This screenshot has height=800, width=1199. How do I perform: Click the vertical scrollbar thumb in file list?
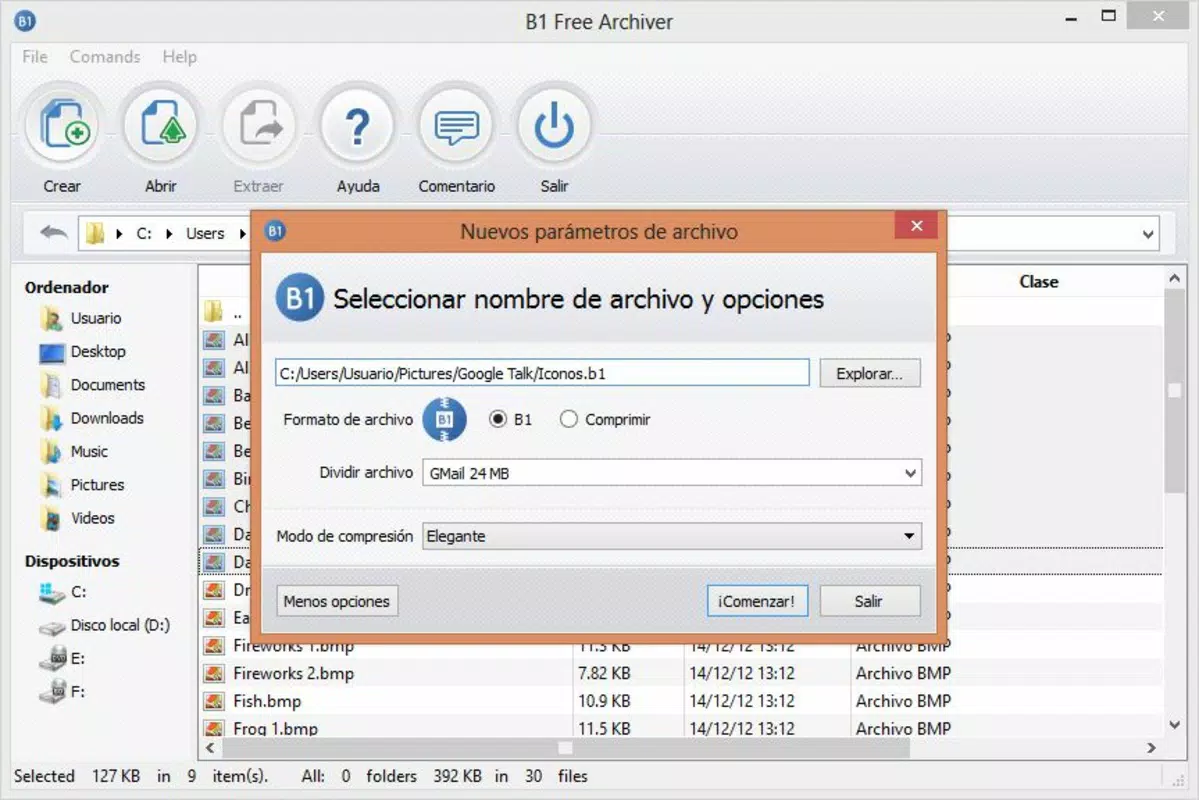point(1174,391)
